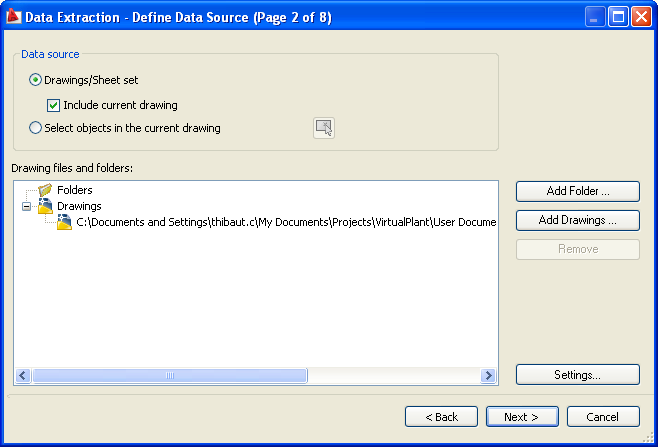This screenshot has width=658, height=447.
Task: Uncheck Include current drawing checkbox
Action: tap(53, 105)
